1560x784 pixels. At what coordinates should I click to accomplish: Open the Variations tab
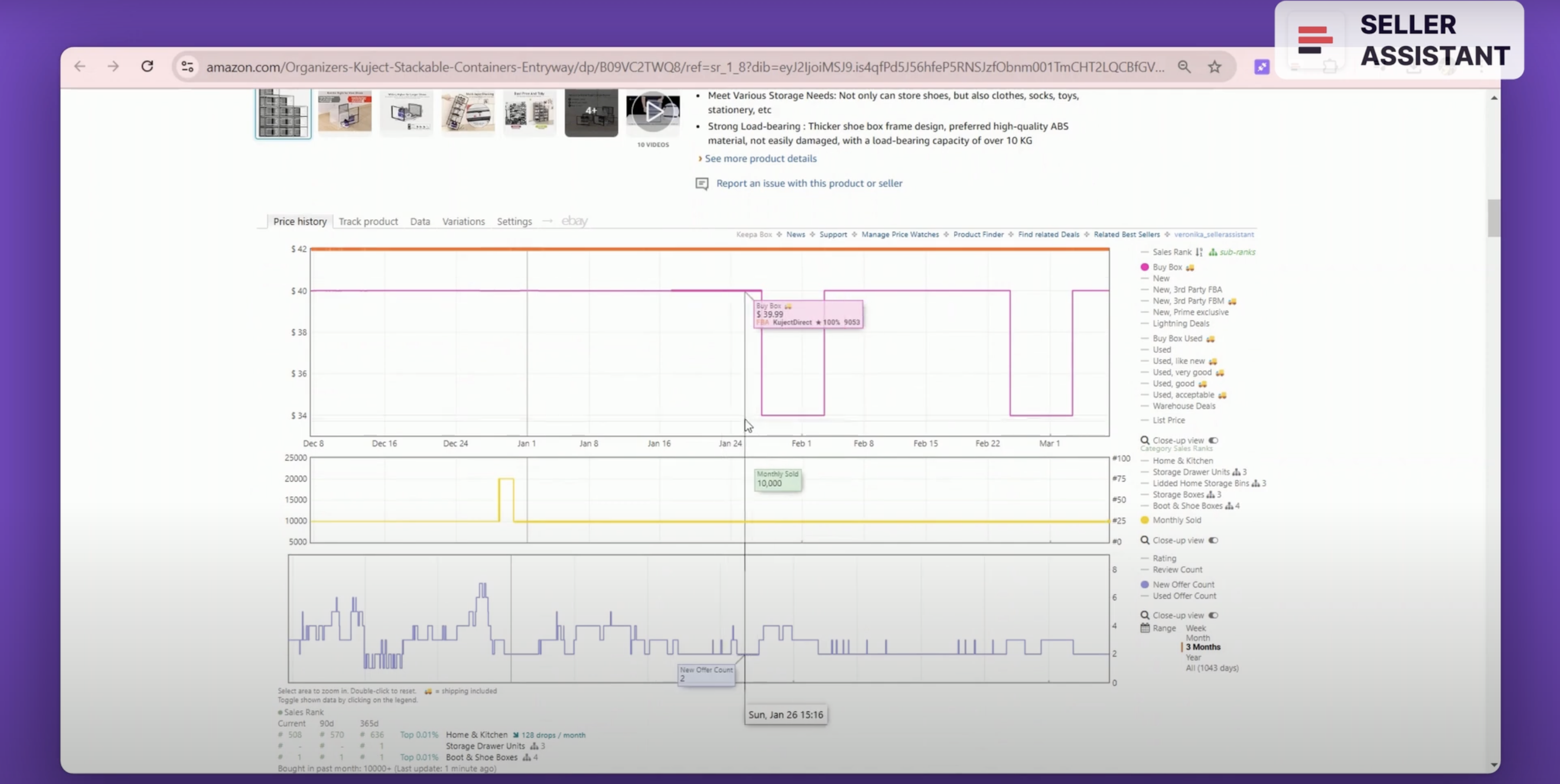pos(463,222)
